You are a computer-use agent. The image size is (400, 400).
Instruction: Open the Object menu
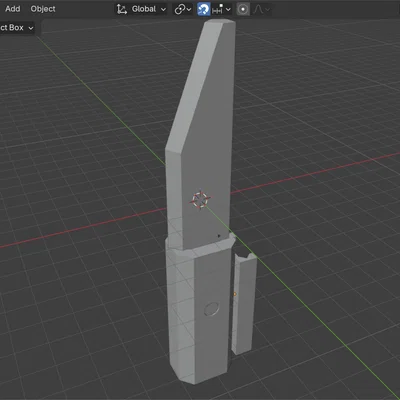point(43,9)
